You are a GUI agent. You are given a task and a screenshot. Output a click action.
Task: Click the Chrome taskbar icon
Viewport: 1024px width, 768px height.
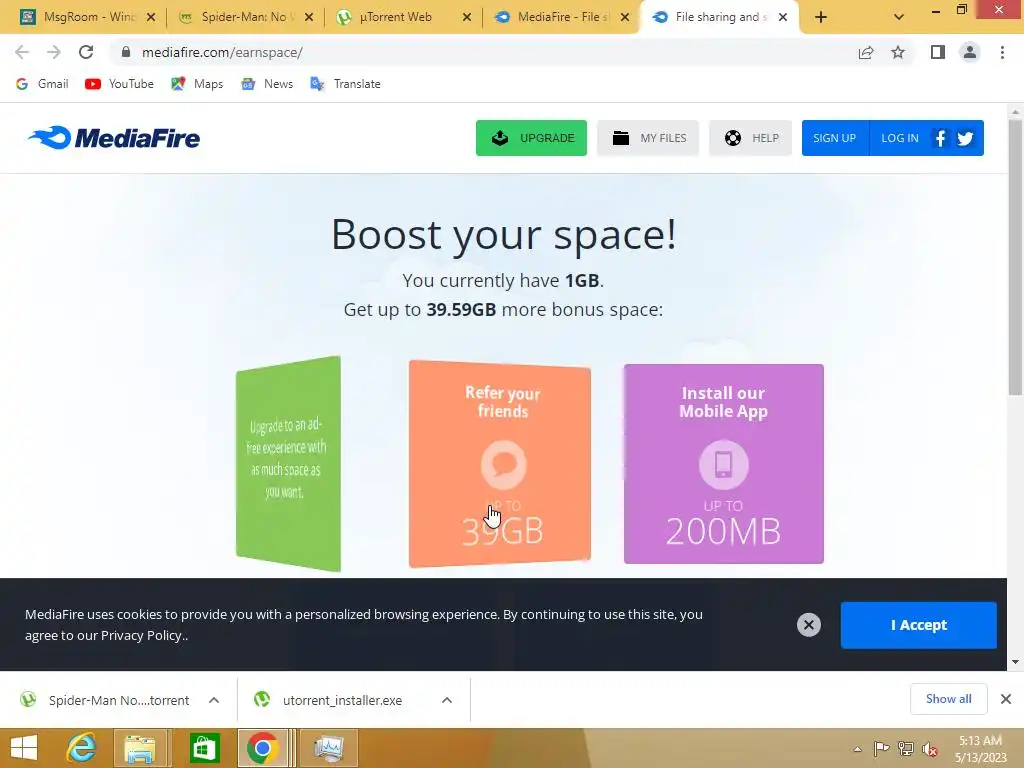[x=263, y=748]
